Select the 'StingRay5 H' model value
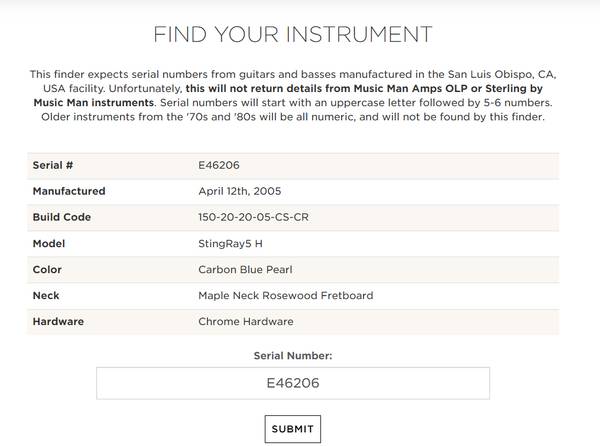 click(230, 243)
